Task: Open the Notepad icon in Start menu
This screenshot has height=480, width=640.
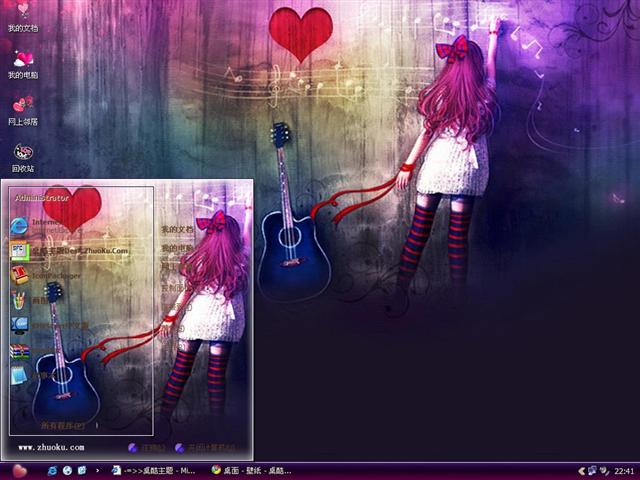Action: click(x=19, y=376)
